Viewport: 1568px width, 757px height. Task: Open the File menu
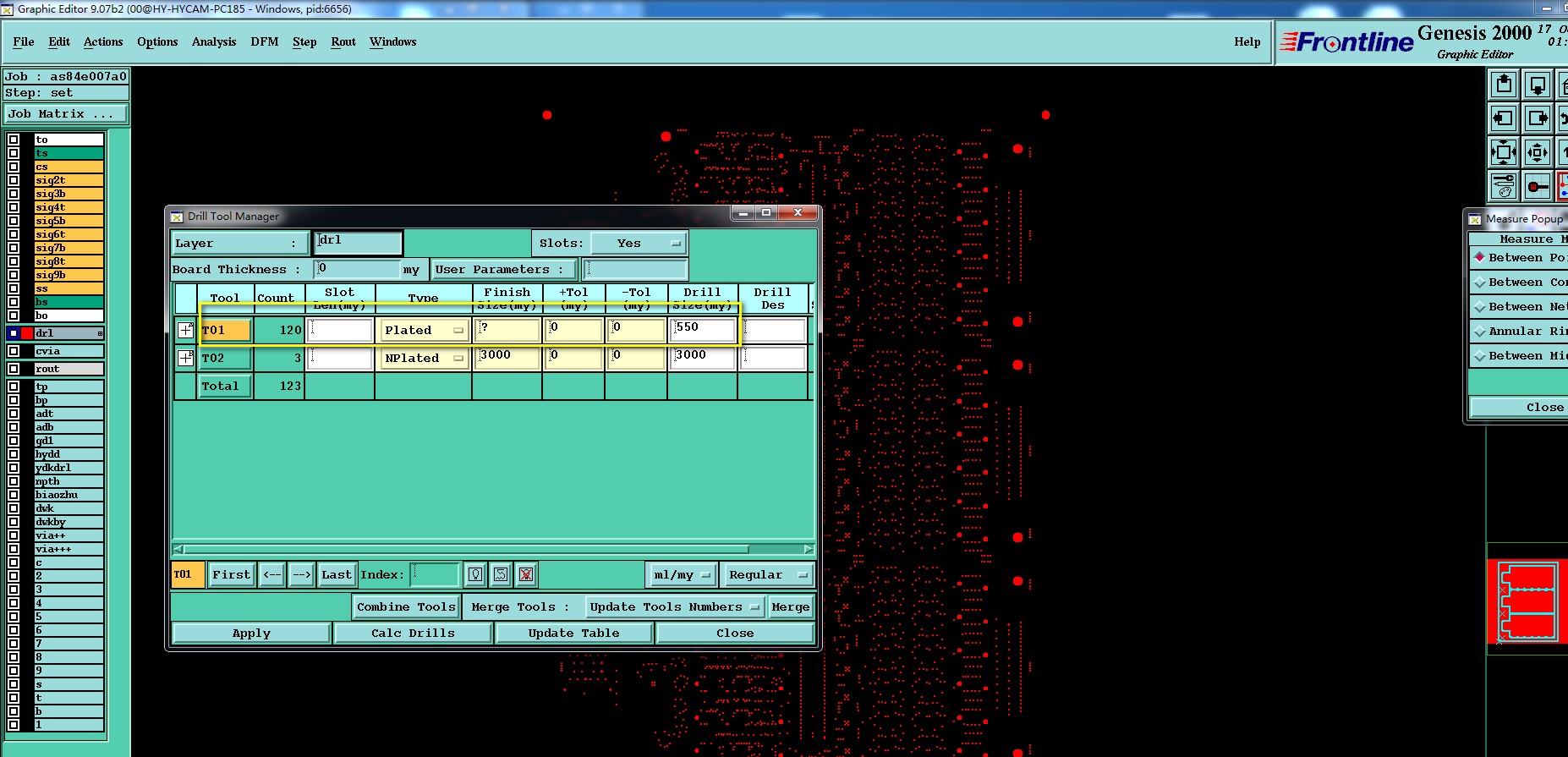coord(24,41)
